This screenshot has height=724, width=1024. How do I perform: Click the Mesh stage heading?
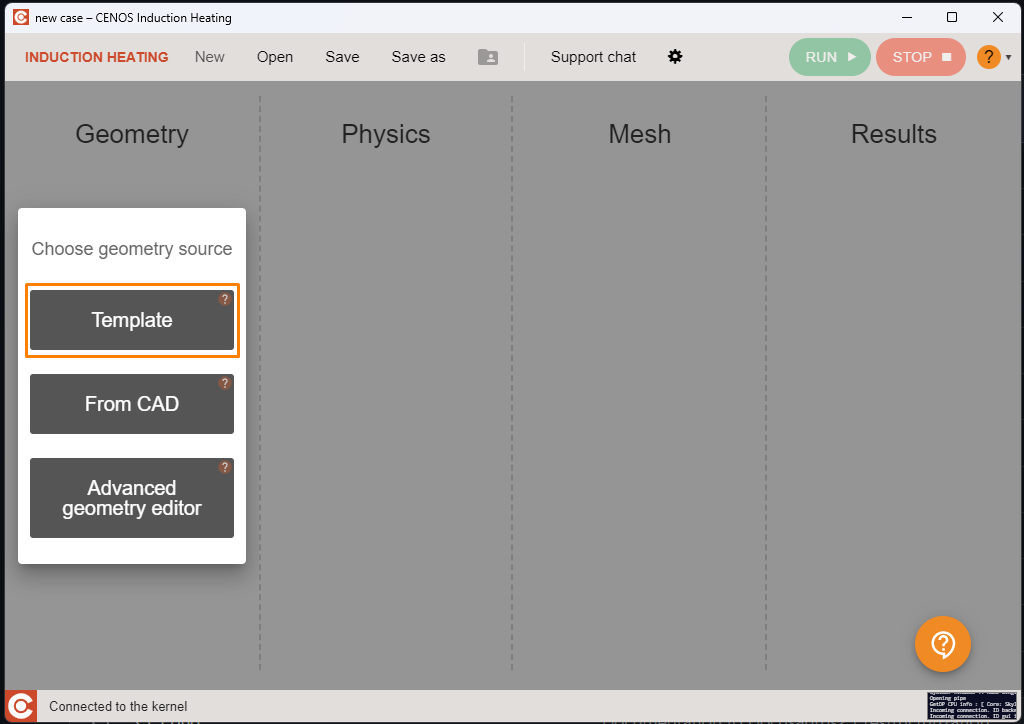[x=640, y=134]
